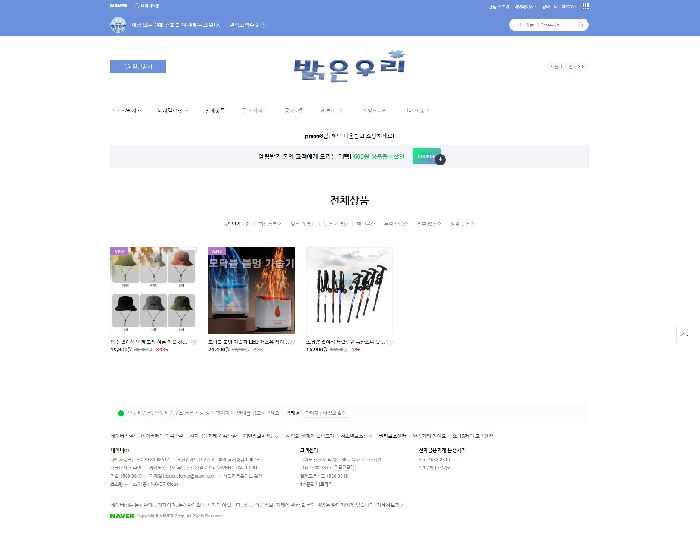Click the green dot notice icon
700x556 pixels.
[x=121, y=413]
